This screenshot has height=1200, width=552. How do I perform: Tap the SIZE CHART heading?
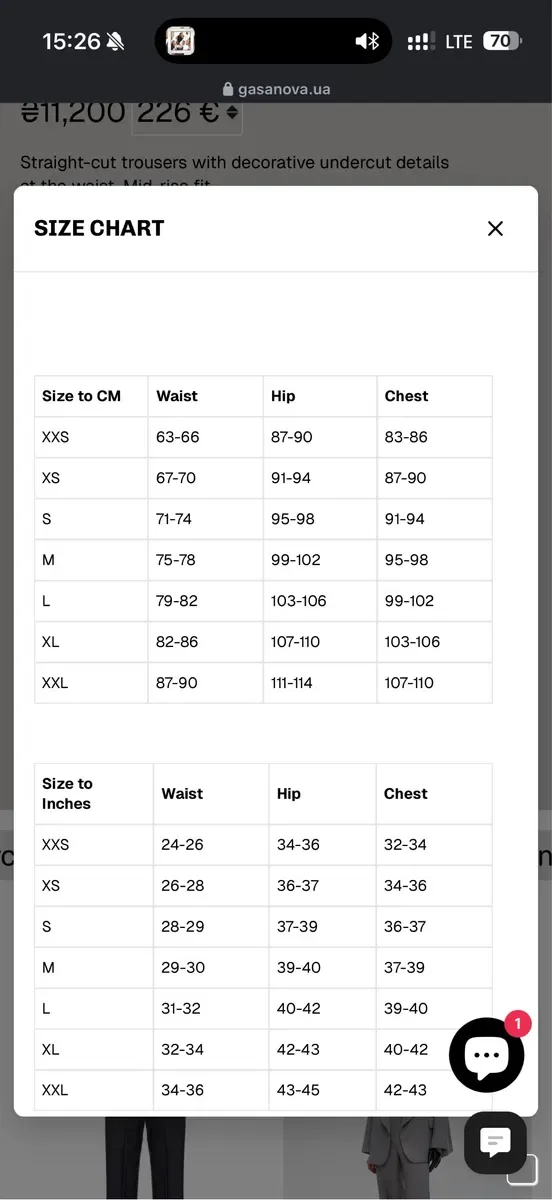tap(99, 228)
